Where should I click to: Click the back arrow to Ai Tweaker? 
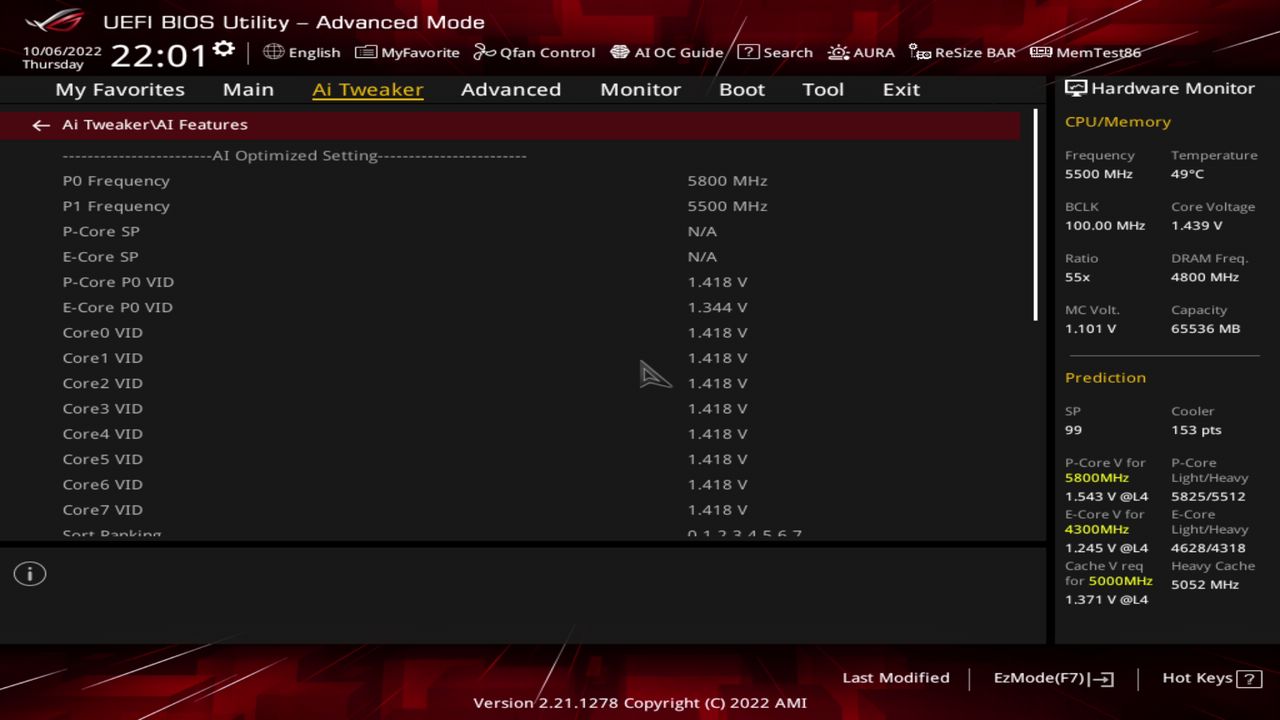[x=41, y=125]
